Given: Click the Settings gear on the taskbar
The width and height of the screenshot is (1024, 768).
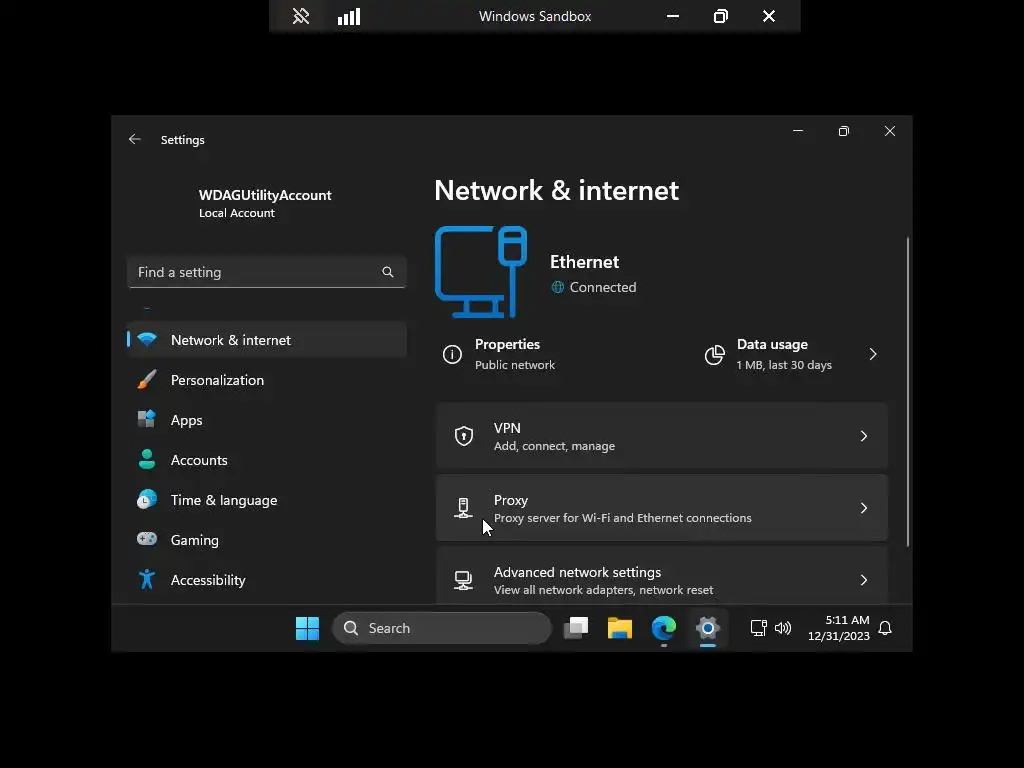Looking at the screenshot, I should click(707, 628).
